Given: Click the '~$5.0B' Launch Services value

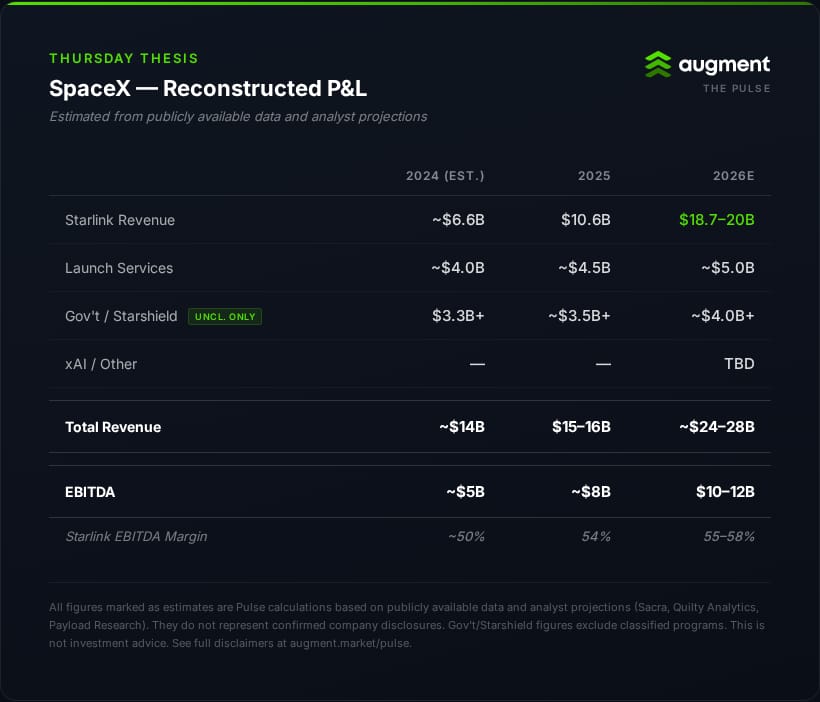Looking at the screenshot, I should tap(727, 268).
